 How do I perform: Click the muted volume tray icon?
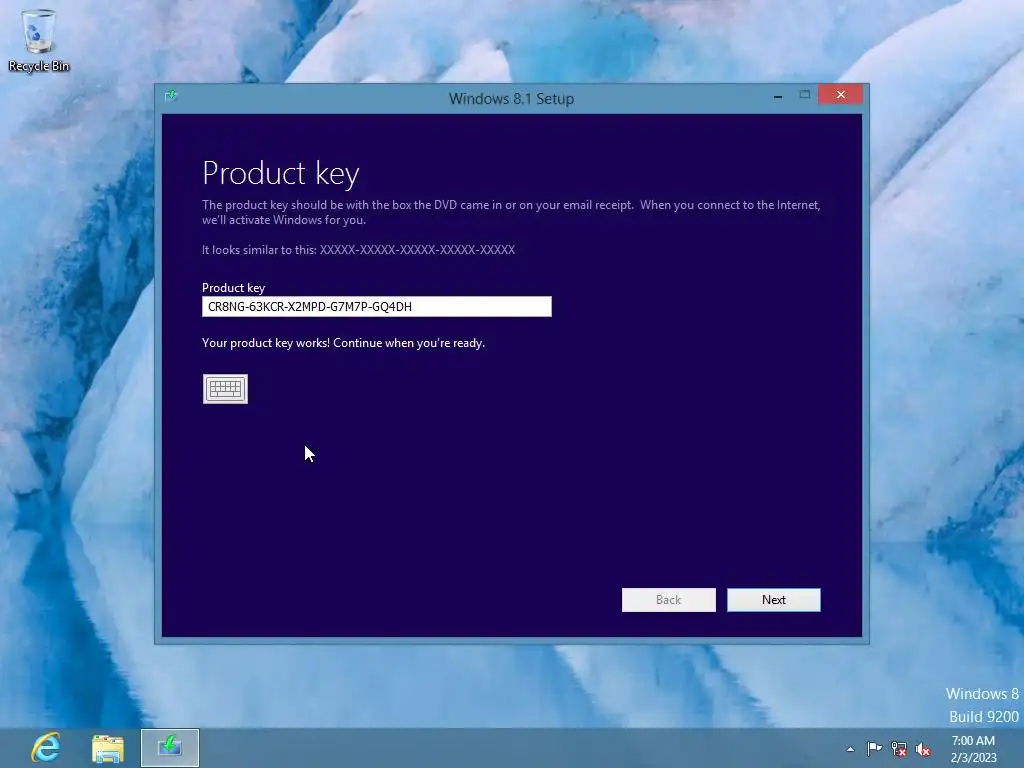[923, 749]
